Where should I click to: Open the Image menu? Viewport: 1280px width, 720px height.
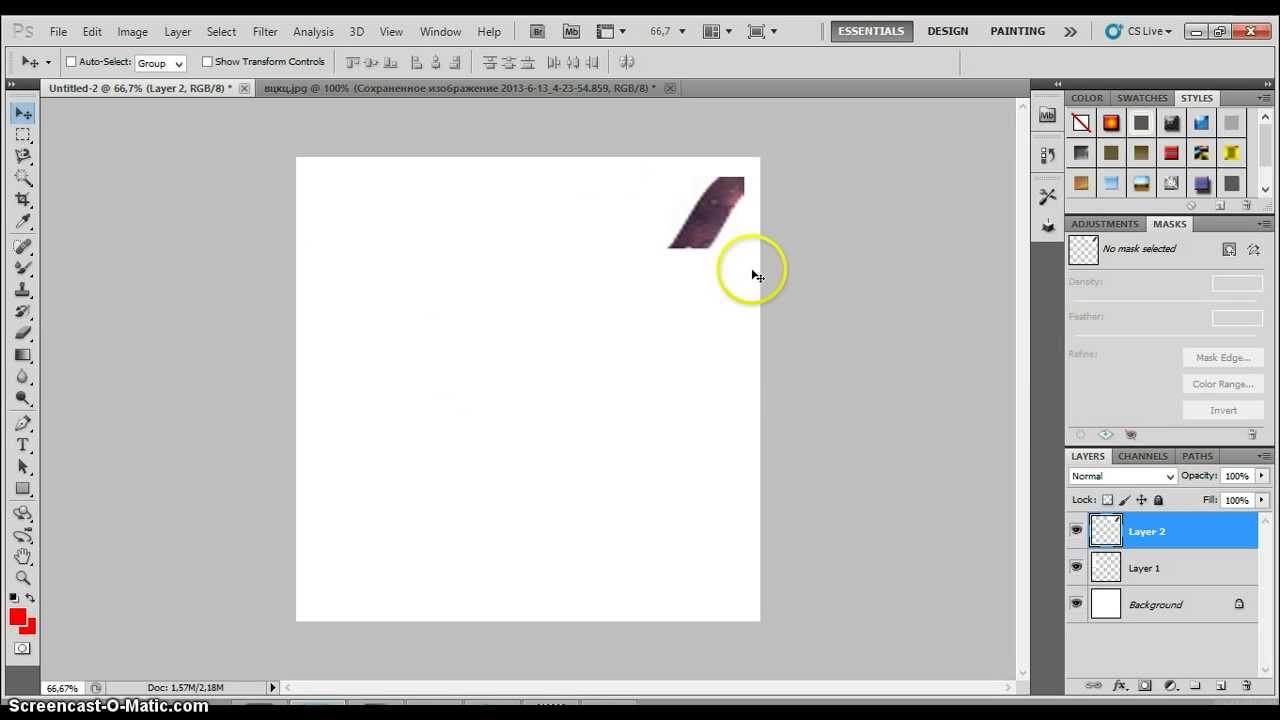pos(132,32)
